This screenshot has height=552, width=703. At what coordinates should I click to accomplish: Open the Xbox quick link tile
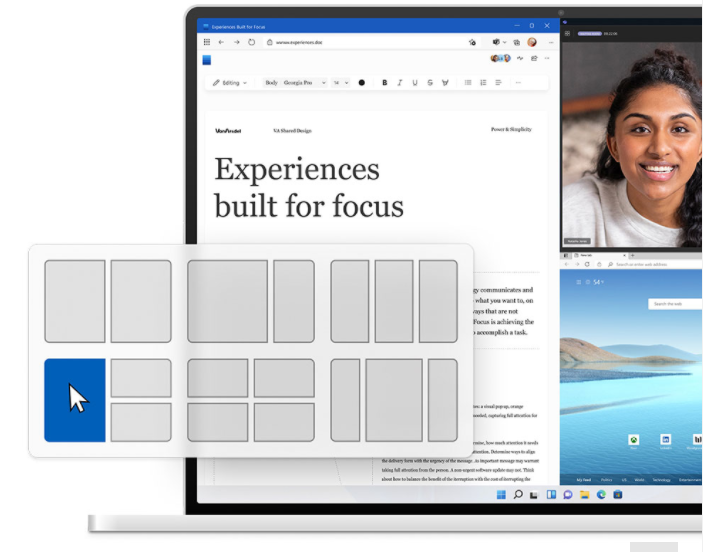pyautogui.click(x=634, y=441)
